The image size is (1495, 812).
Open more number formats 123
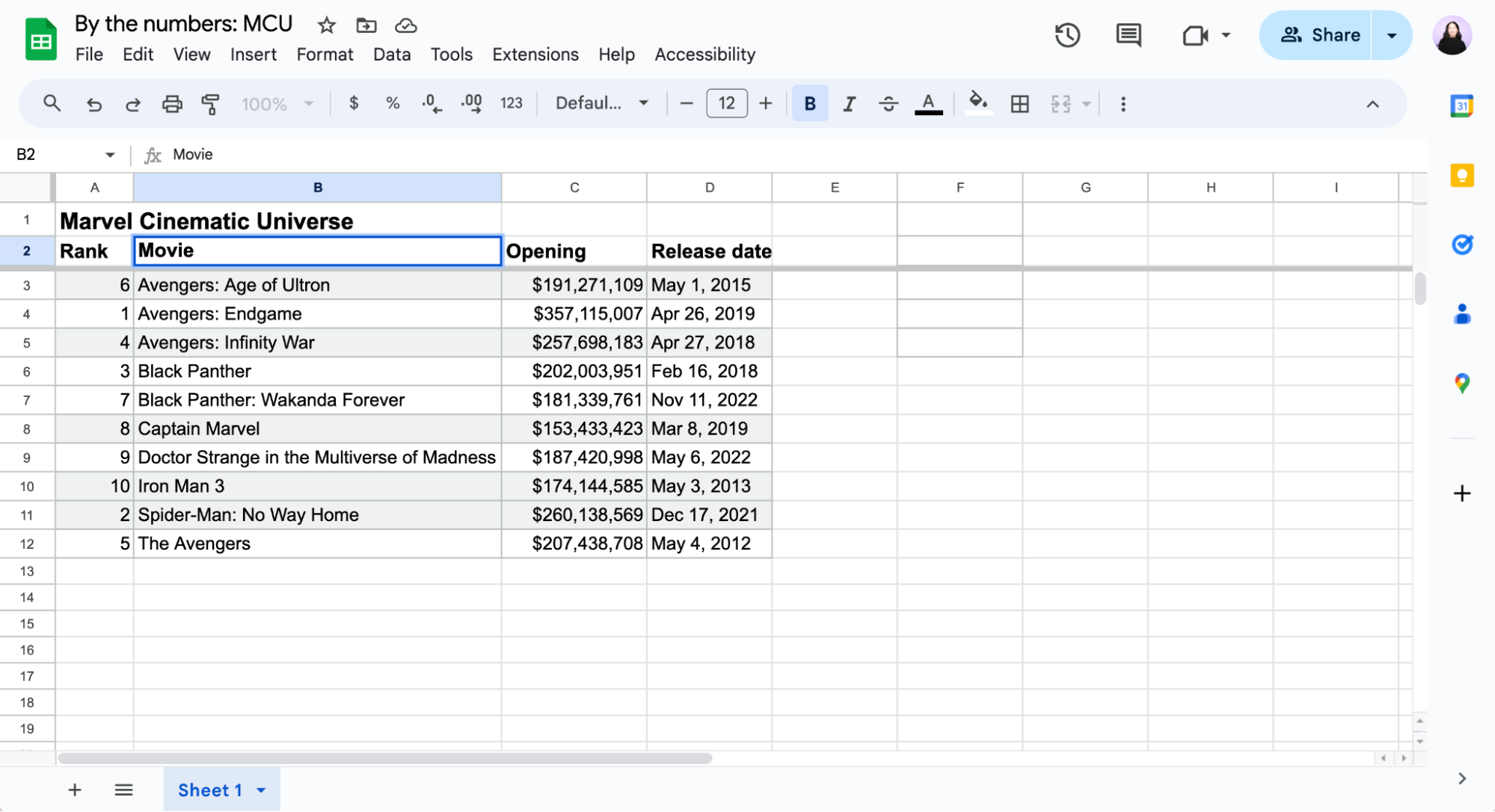(512, 103)
